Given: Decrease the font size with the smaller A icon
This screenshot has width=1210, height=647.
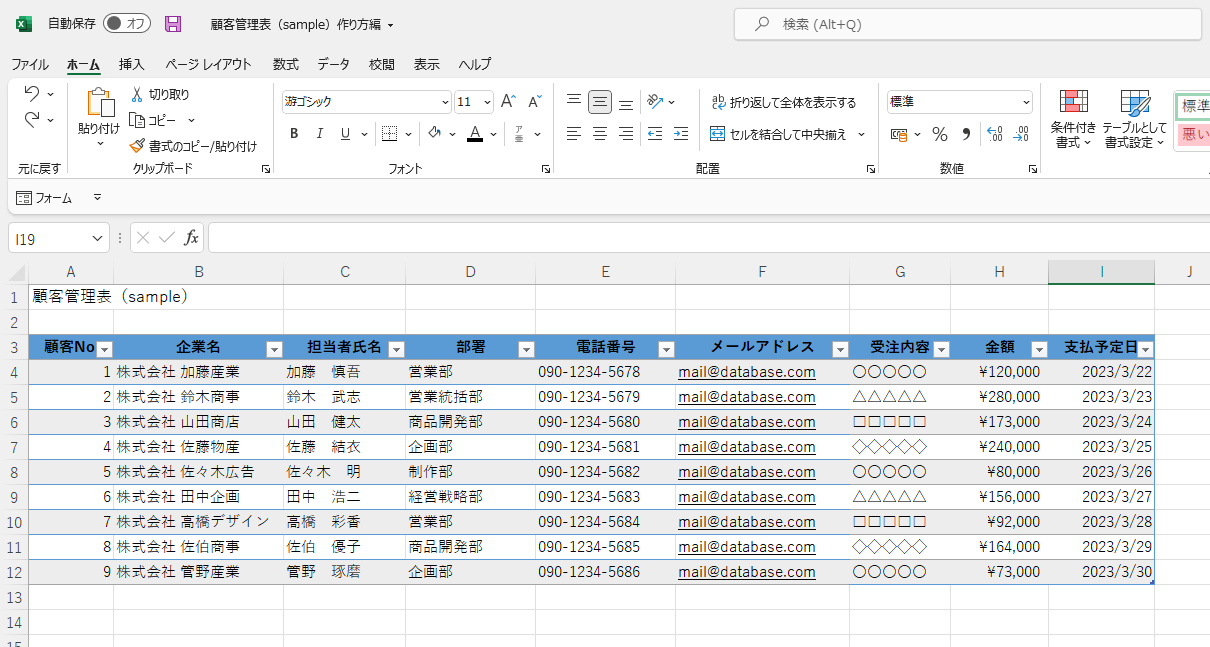Looking at the screenshot, I should (534, 101).
